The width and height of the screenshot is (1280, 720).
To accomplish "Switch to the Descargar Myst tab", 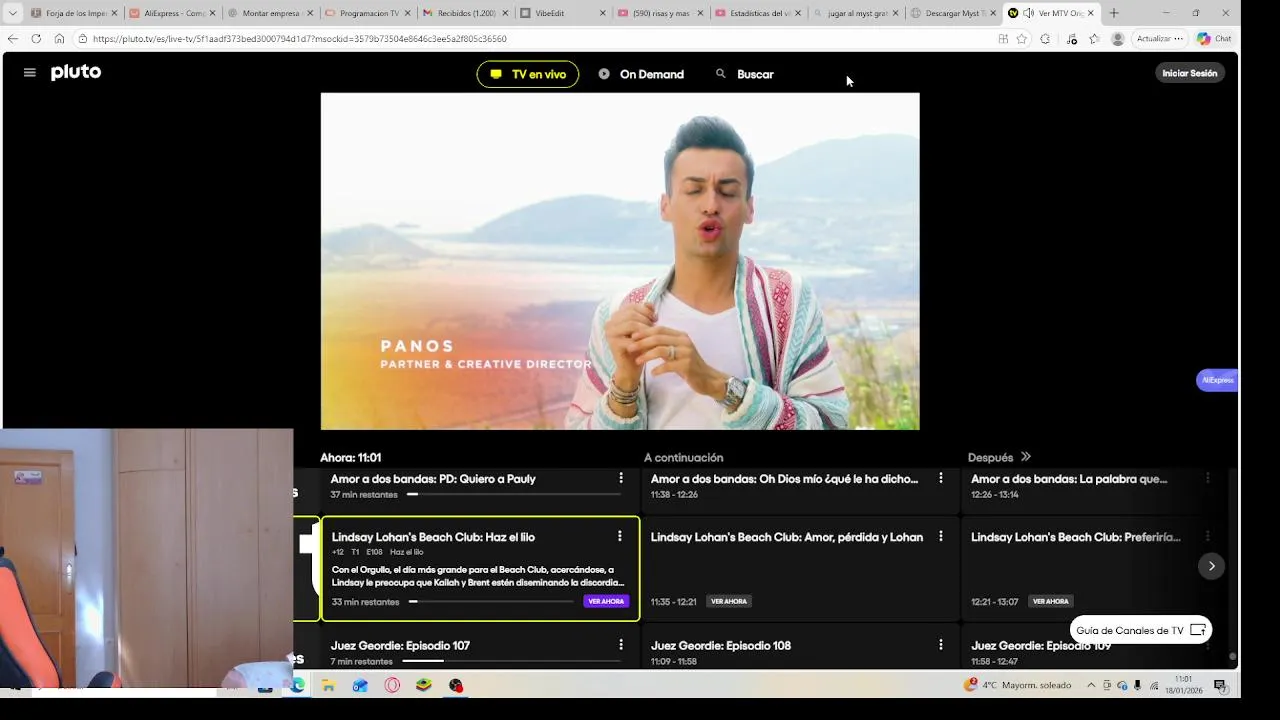I will click(954, 13).
